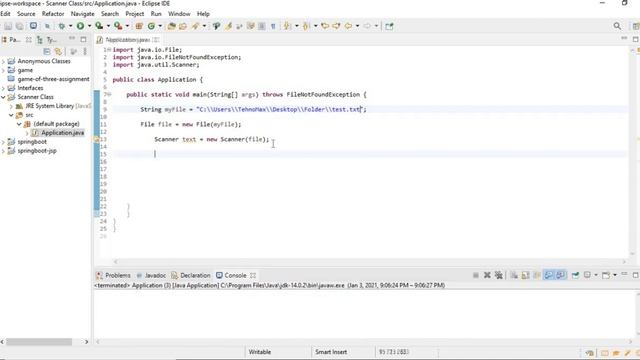The height and width of the screenshot is (360, 640).
Task: Click Remove Launch X icon in Console
Action: (x=487, y=276)
